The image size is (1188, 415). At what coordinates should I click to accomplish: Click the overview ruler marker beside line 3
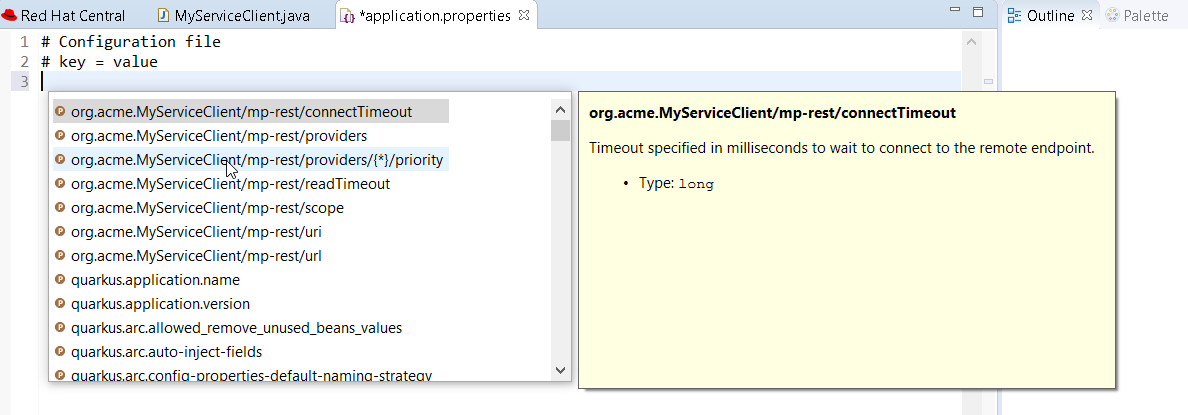tap(989, 81)
